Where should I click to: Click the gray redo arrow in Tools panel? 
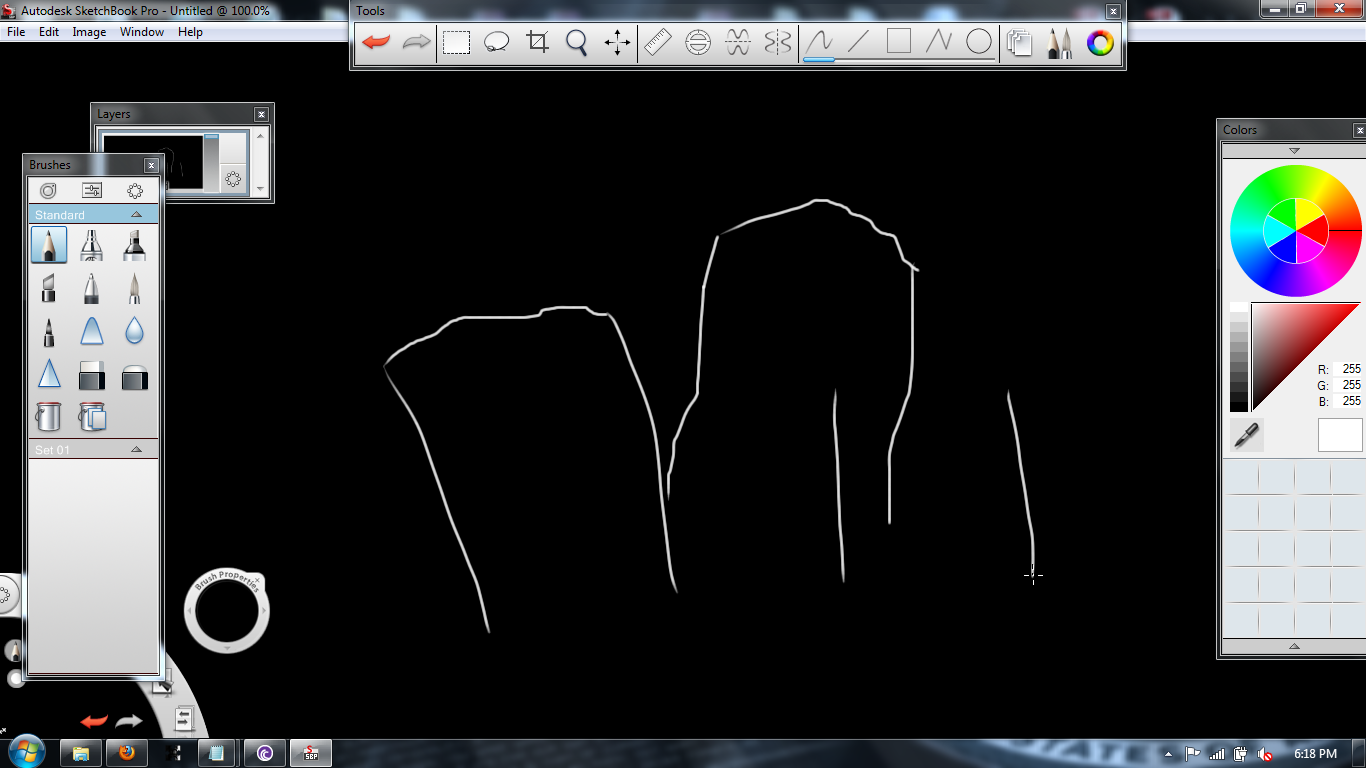pyautogui.click(x=416, y=43)
